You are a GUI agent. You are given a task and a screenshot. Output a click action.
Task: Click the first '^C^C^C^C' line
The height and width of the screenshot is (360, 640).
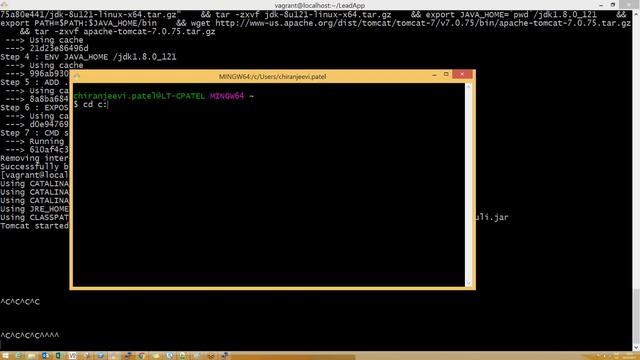pos(20,302)
